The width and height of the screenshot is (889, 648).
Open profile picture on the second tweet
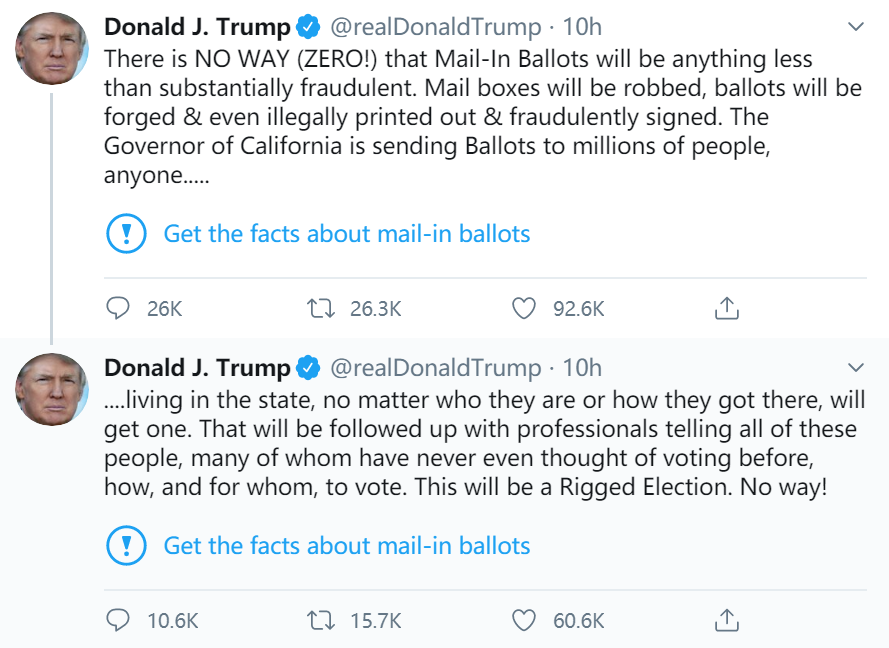(x=52, y=389)
